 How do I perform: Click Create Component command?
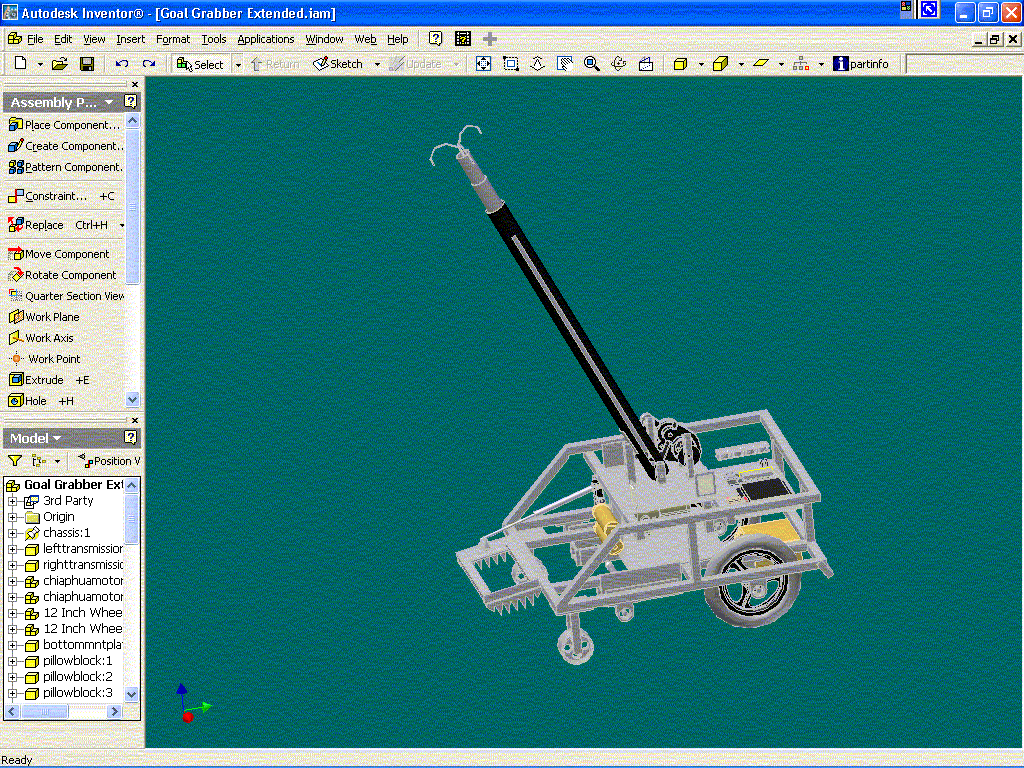click(x=65, y=146)
